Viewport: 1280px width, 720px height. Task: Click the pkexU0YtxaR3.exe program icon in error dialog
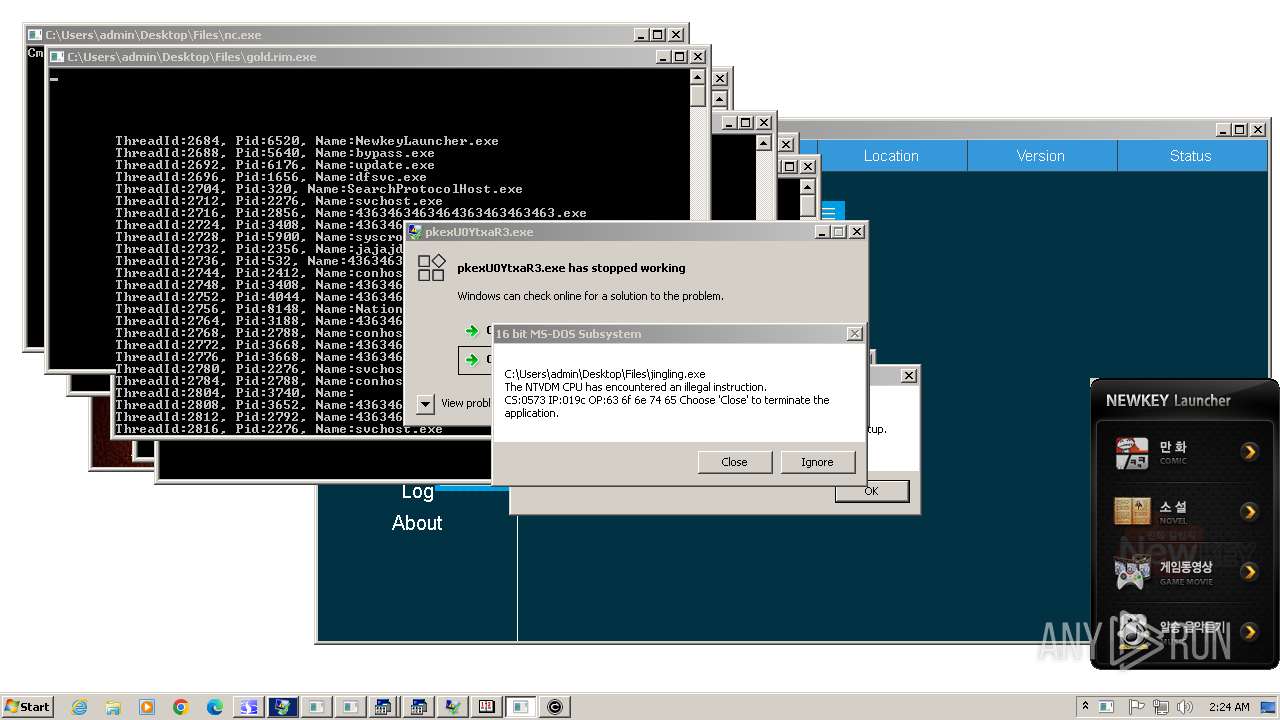pos(431,267)
